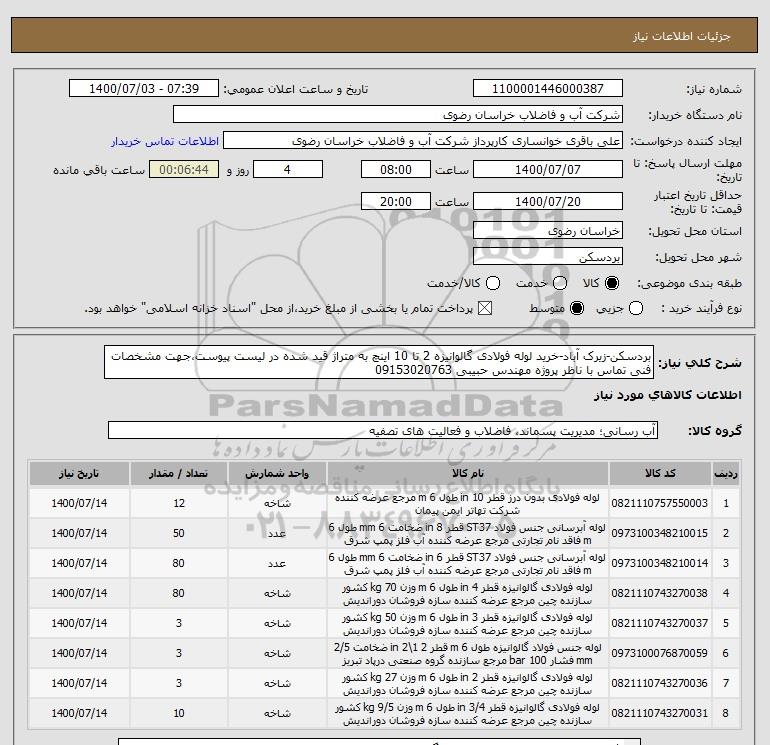Click the شماره نیاز field 1100001446000387
The height and width of the screenshot is (745, 770).
tap(548, 89)
